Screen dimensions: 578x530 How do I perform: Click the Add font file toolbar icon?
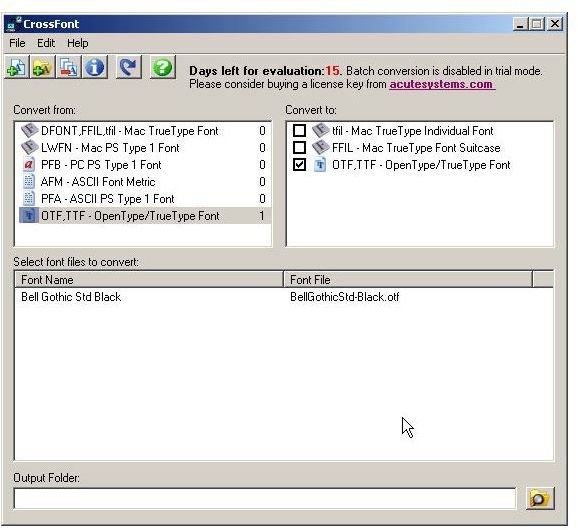pyautogui.click(x=16, y=67)
